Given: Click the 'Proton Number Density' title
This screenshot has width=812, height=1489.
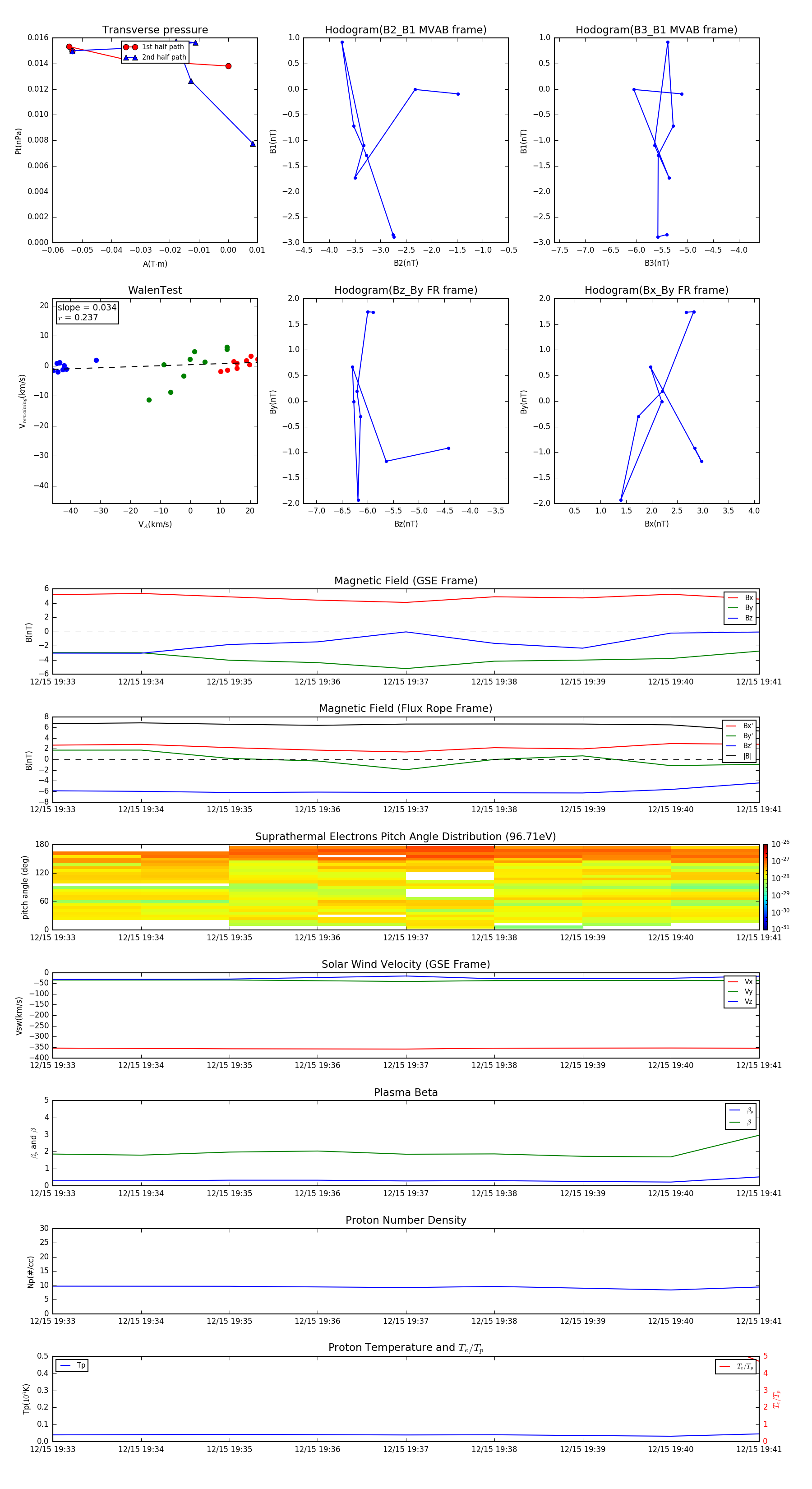Looking at the screenshot, I should [x=406, y=1220].
